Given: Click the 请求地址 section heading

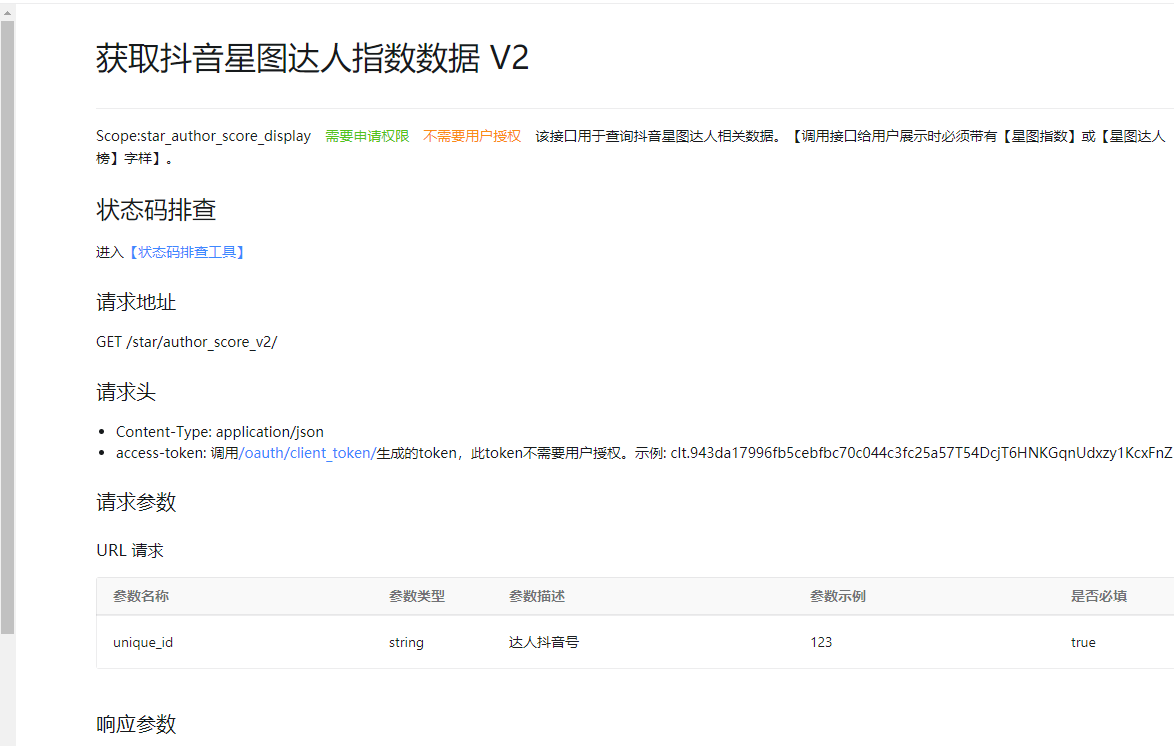Looking at the screenshot, I should tap(136, 302).
